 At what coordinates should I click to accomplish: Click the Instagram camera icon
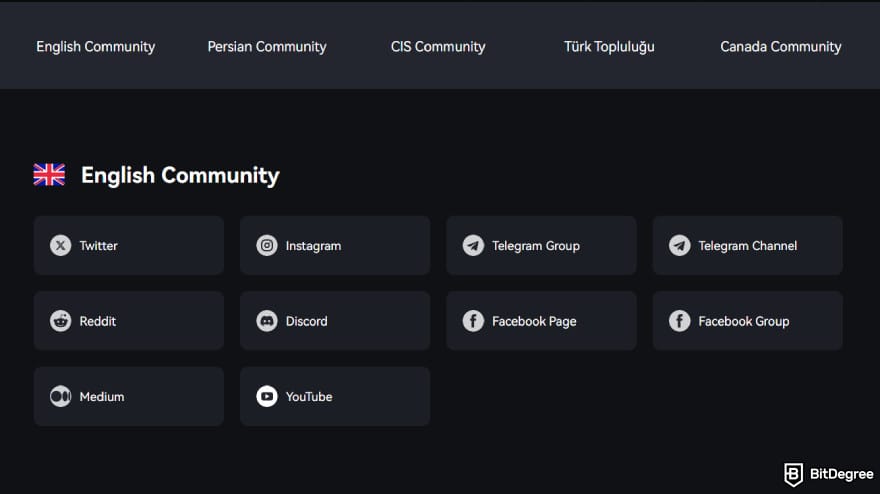click(267, 245)
